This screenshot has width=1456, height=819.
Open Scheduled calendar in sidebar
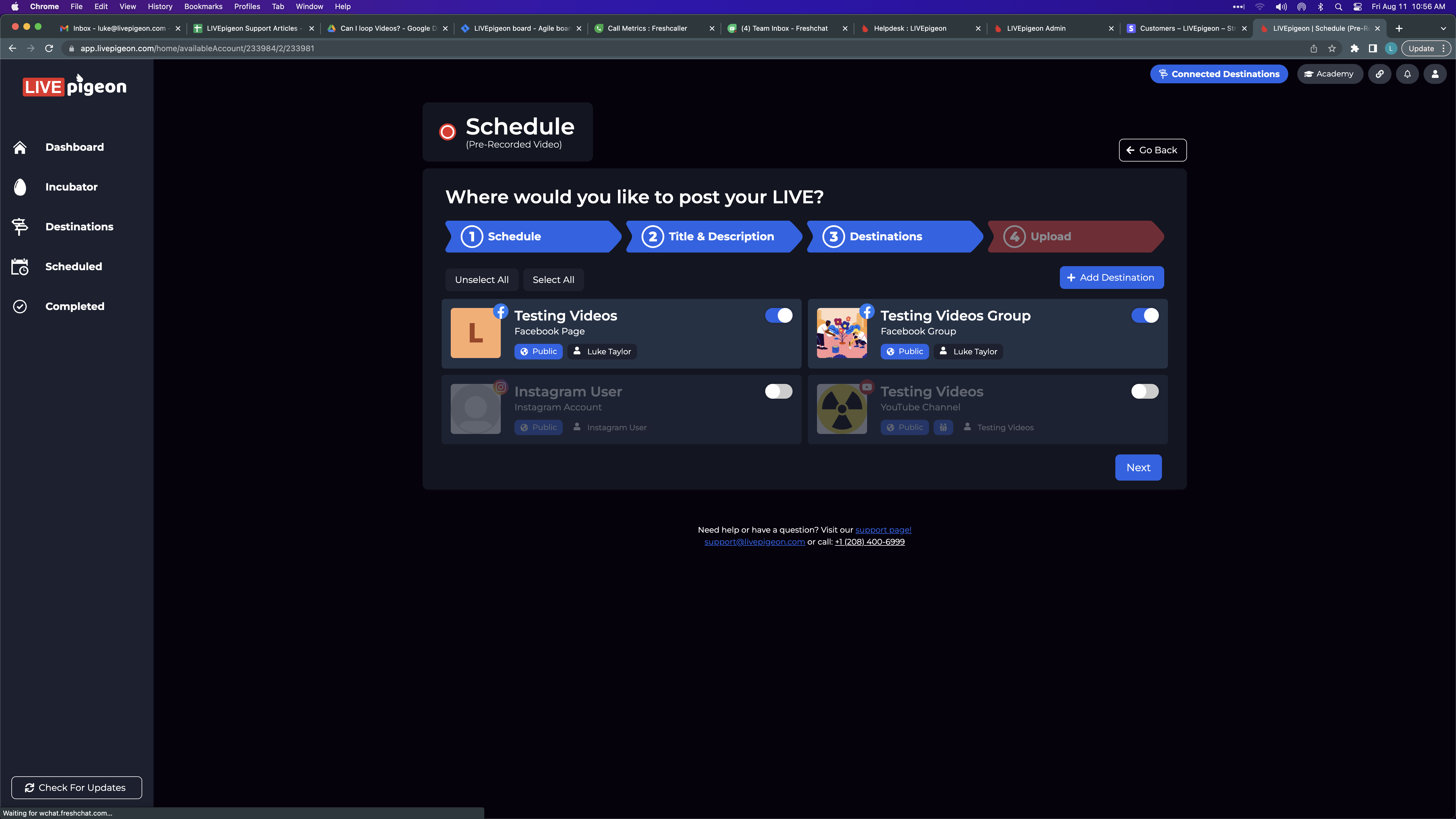tap(20, 267)
